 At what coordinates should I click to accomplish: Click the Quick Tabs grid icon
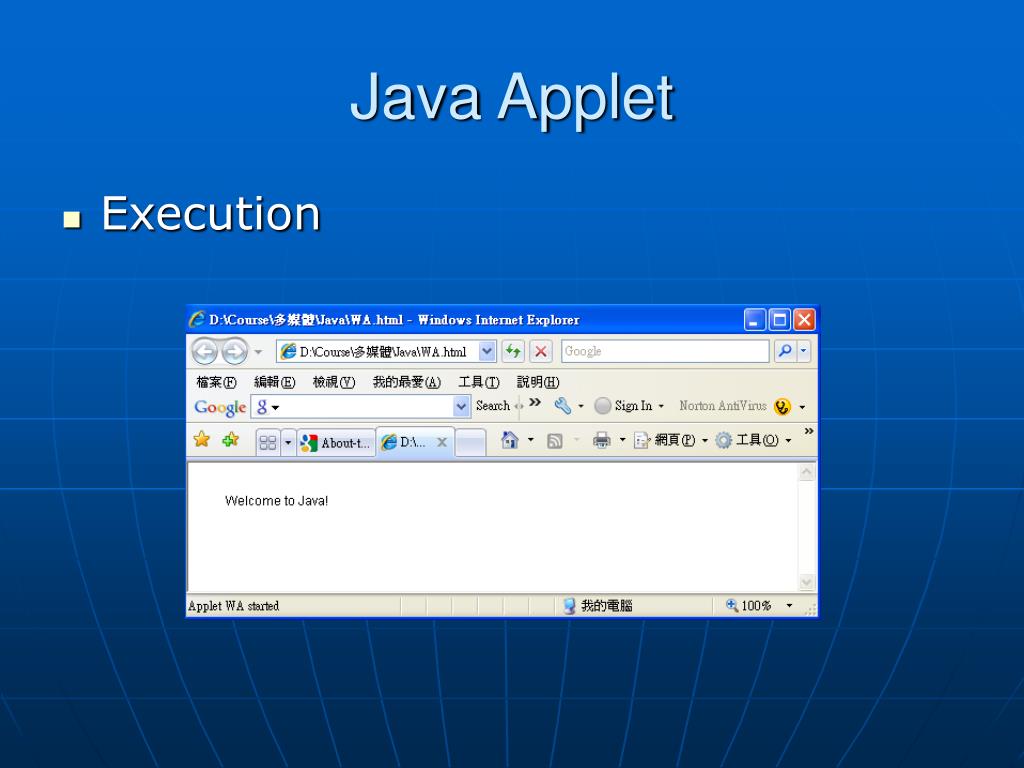pos(268,443)
